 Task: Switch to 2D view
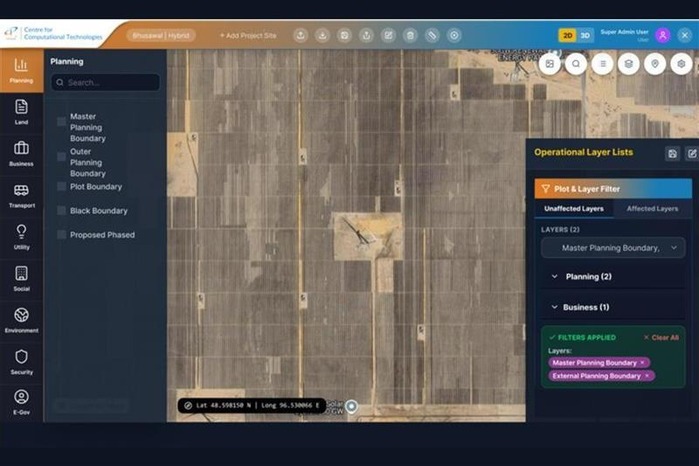point(567,35)
